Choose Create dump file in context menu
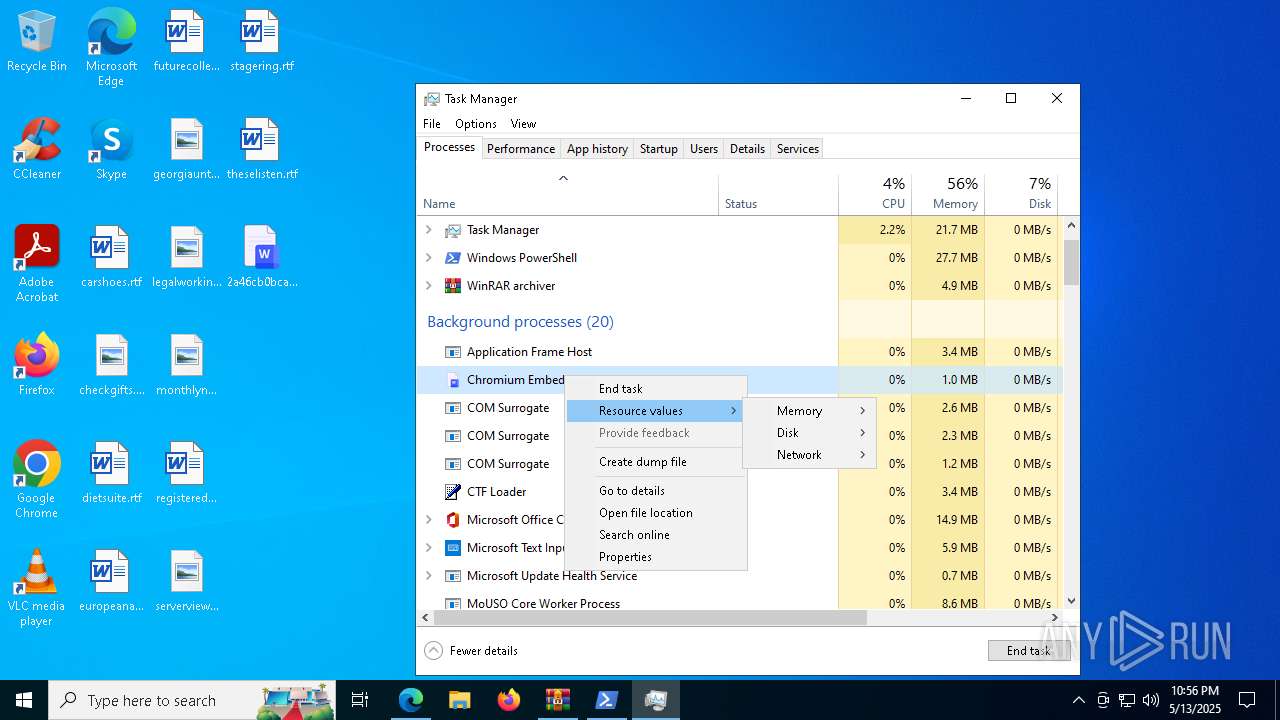The image size is (1280, 720). 656,462
